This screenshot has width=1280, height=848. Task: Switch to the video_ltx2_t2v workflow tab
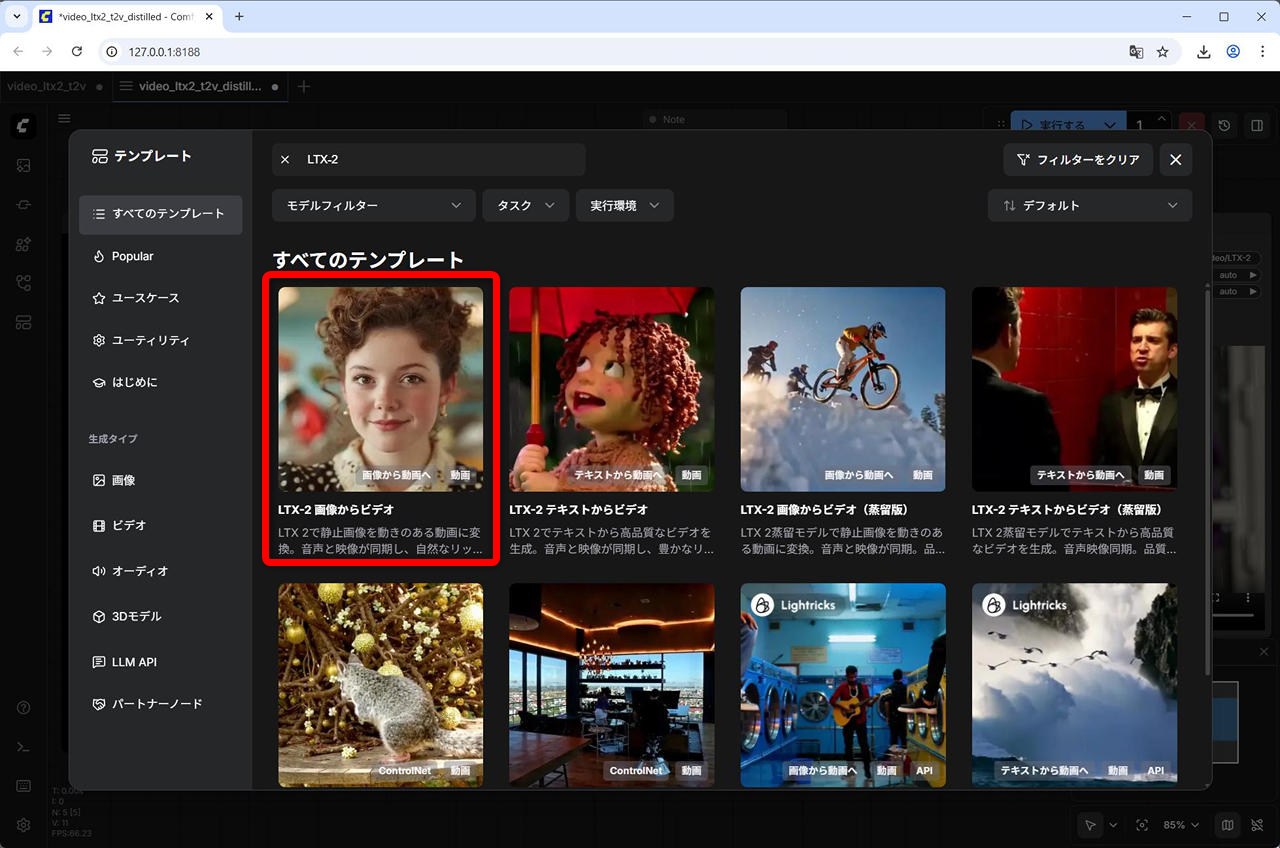[x=47, y=87]
